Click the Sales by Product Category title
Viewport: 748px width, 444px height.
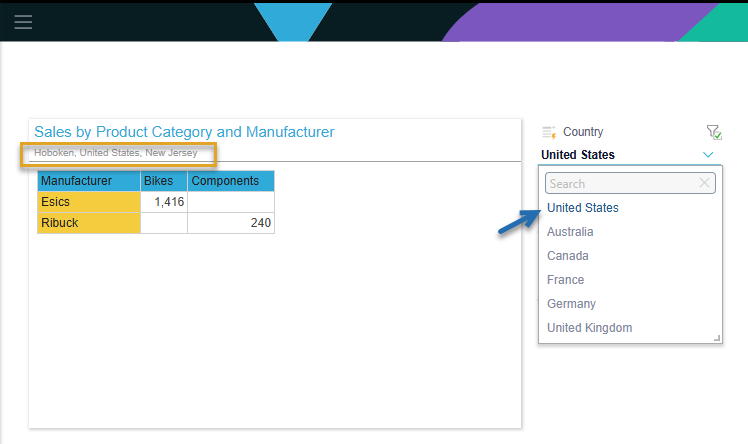click(x=184, y=132)
